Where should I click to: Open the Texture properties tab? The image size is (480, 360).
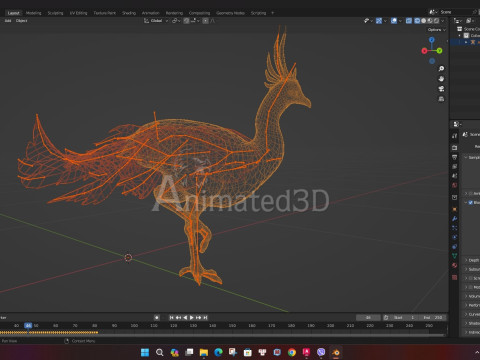454,277
